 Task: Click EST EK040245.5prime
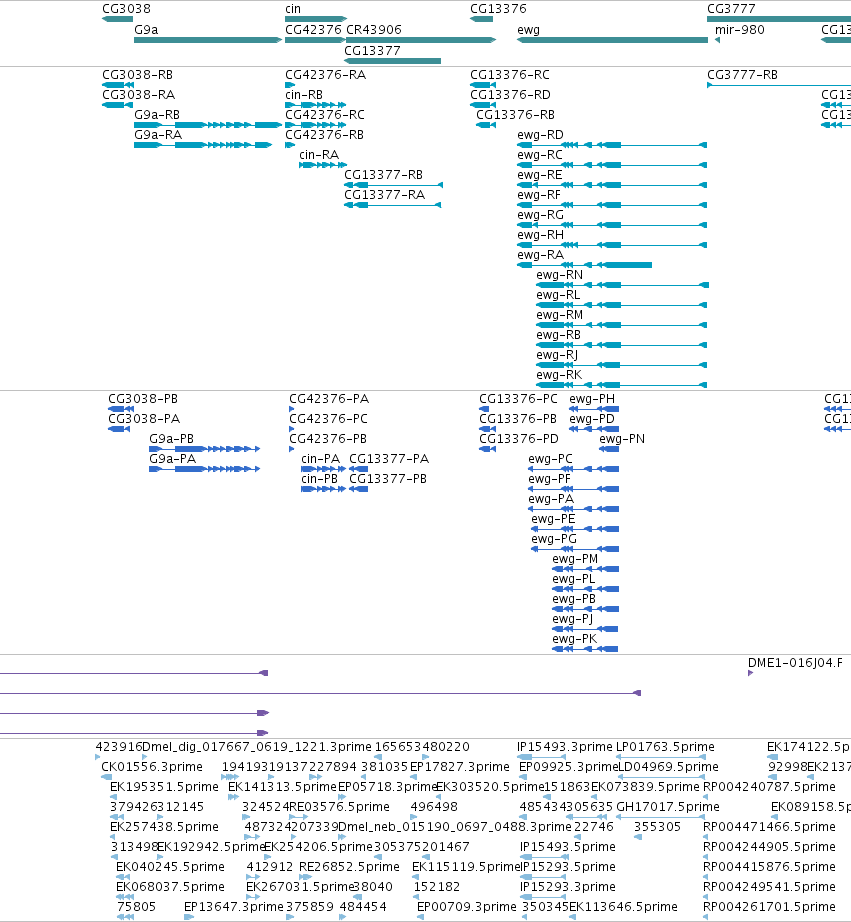point(170,867)
